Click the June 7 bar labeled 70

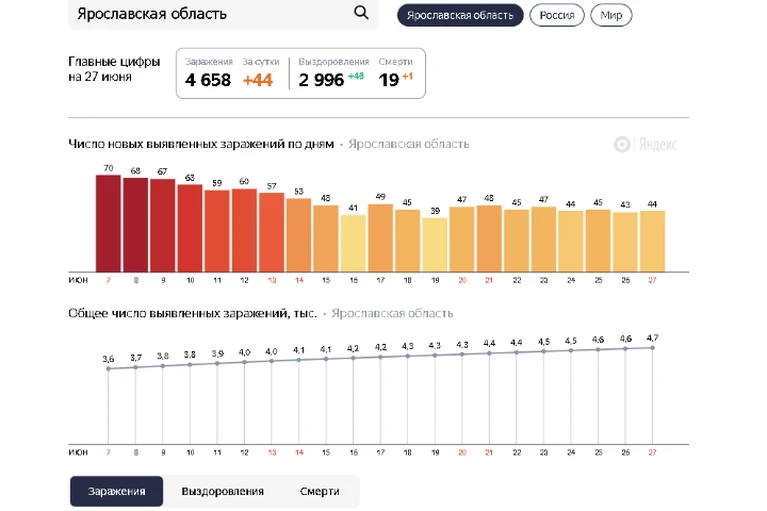tap(108, 223)
